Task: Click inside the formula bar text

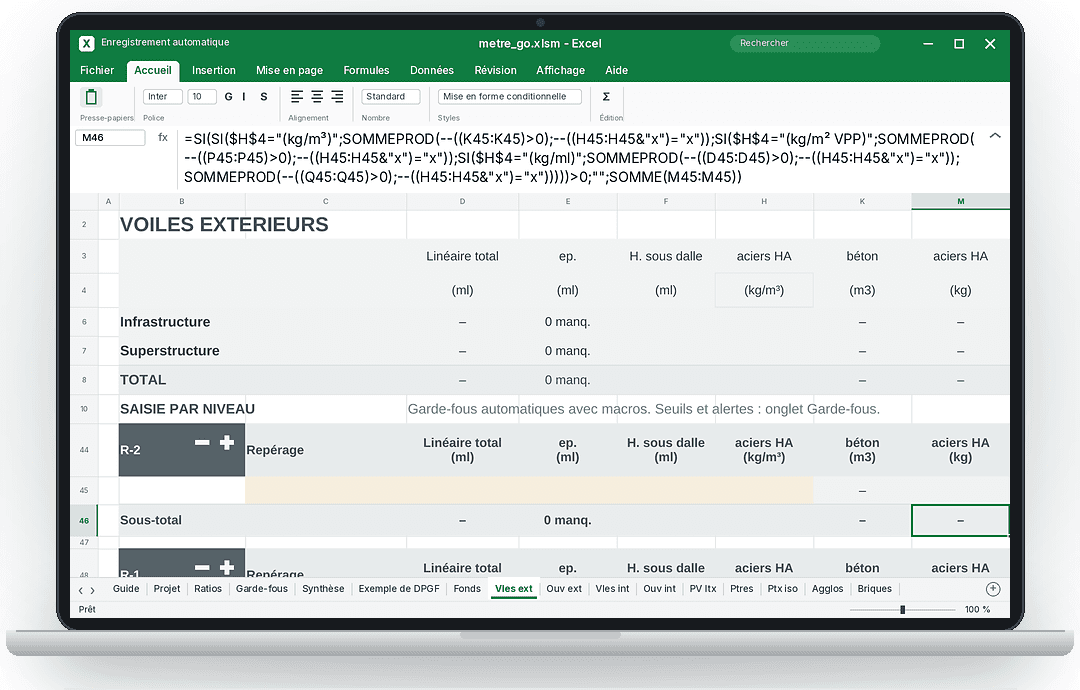Action: pyautogui.click(x=580, y=158)
